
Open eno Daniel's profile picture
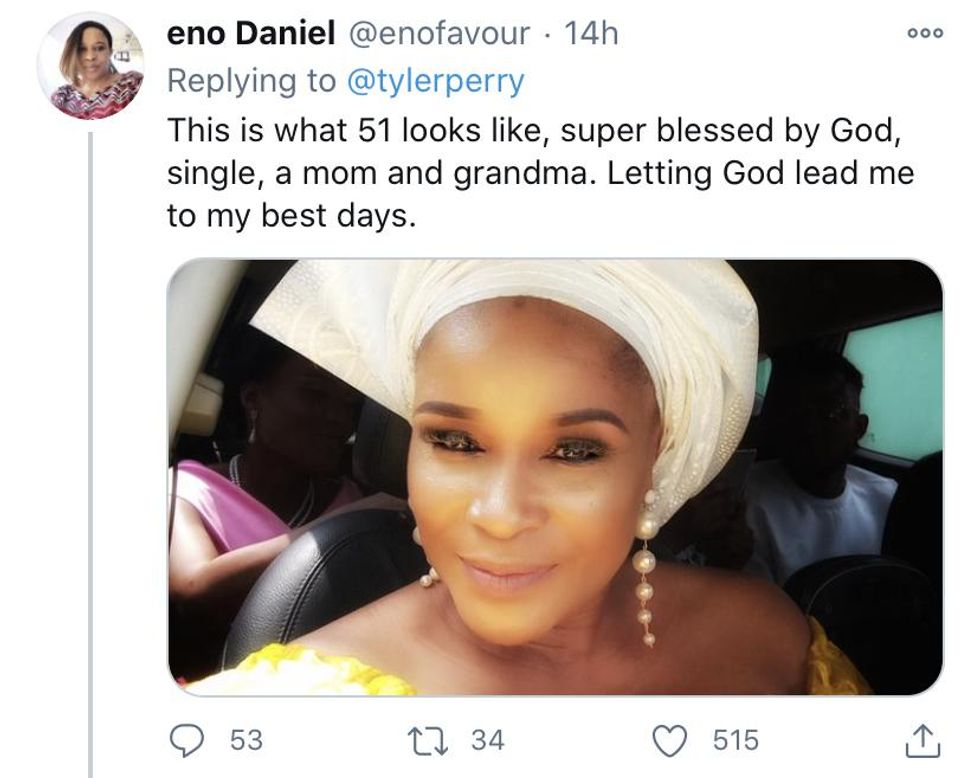coord(91,67)
